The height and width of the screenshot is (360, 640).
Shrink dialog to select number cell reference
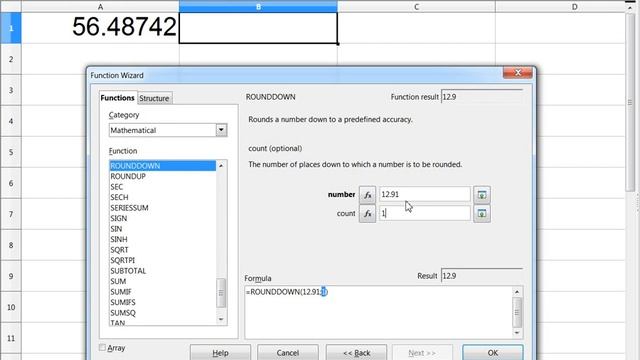(x=482, y=195)
